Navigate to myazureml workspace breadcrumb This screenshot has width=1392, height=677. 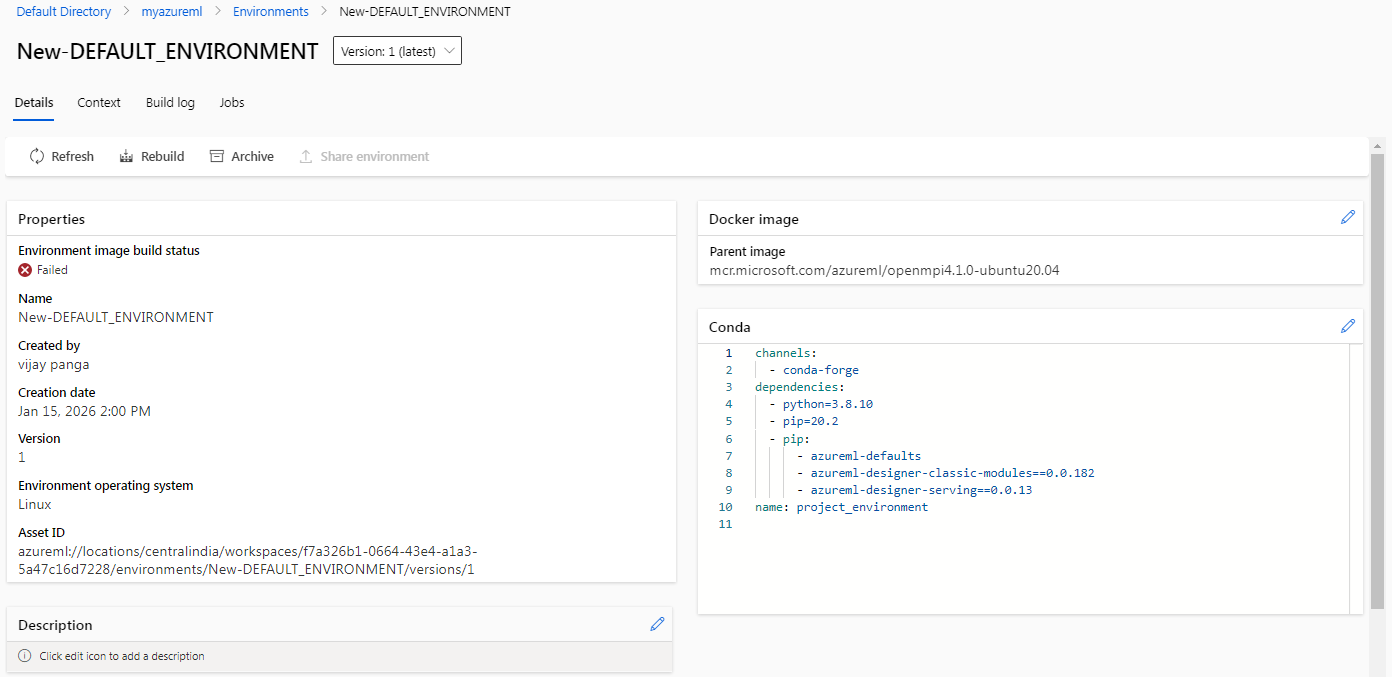[x=171, y=12]
